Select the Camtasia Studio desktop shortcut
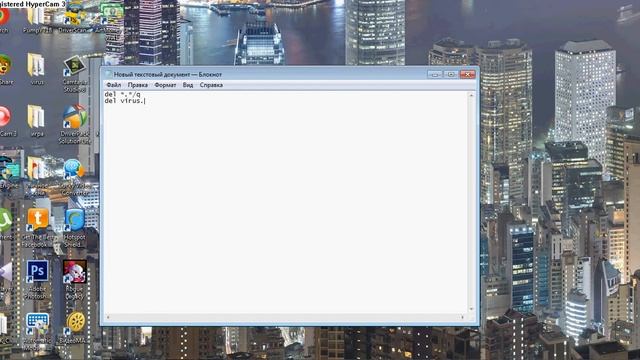 75,73
